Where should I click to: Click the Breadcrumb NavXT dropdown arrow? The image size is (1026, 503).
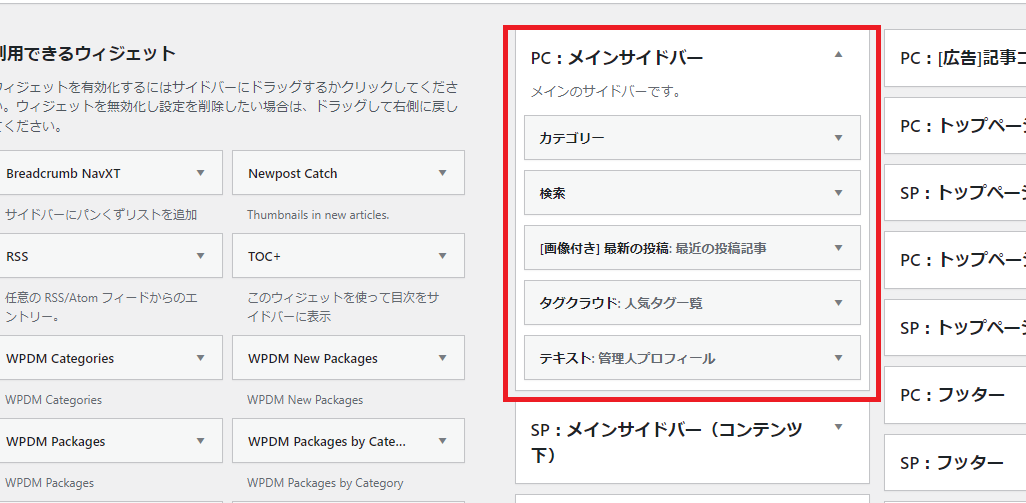(201, 173)
